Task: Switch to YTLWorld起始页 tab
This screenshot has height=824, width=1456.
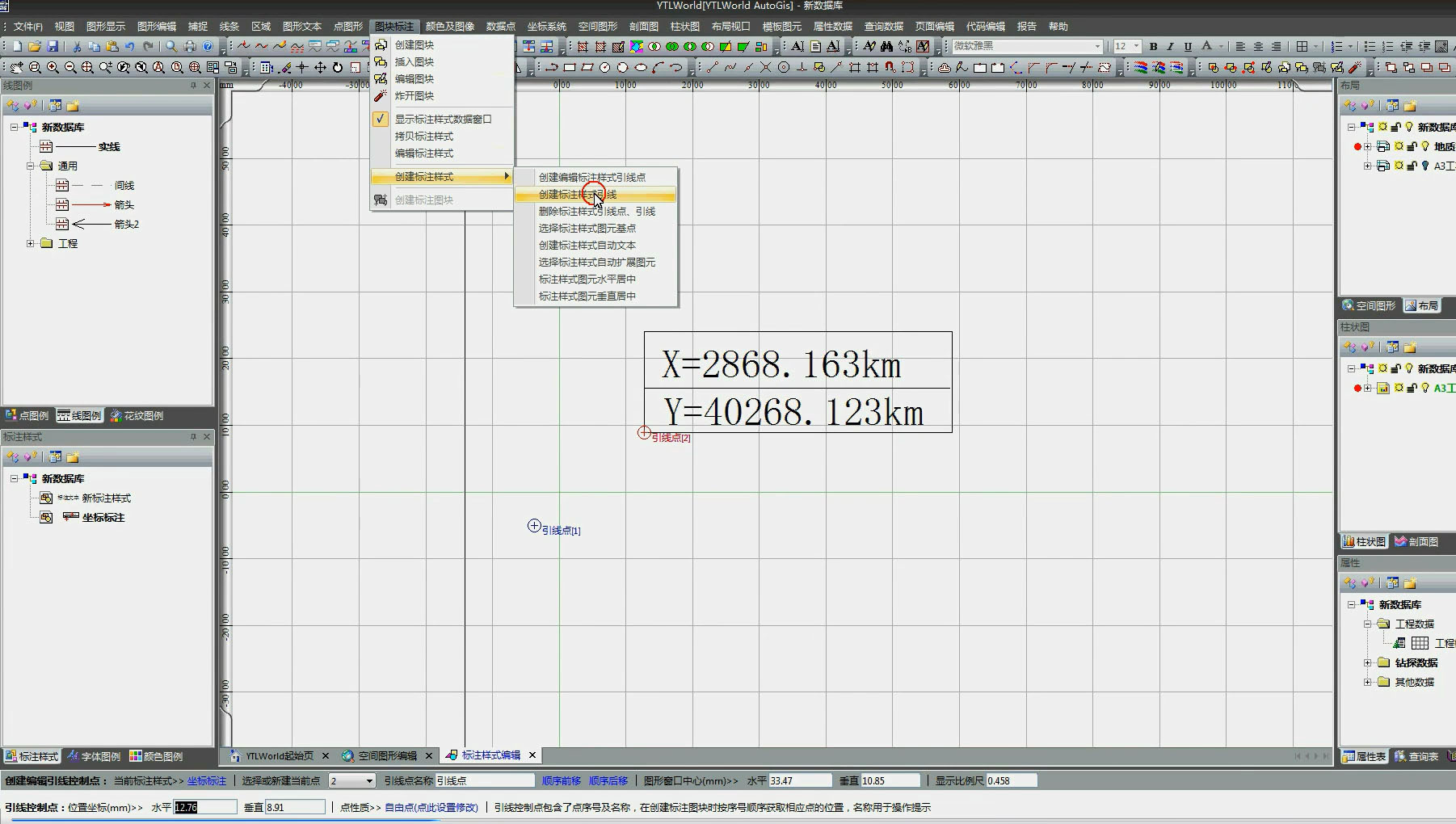Action: tap(279, 755)
